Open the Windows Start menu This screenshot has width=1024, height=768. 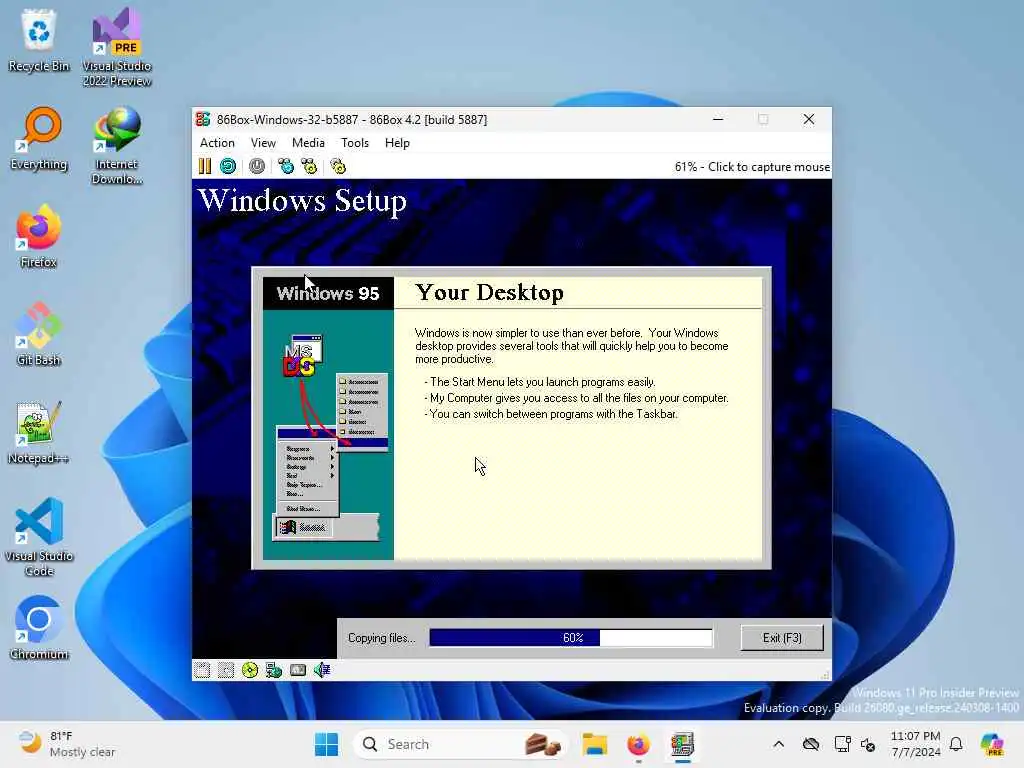point(327,744)
